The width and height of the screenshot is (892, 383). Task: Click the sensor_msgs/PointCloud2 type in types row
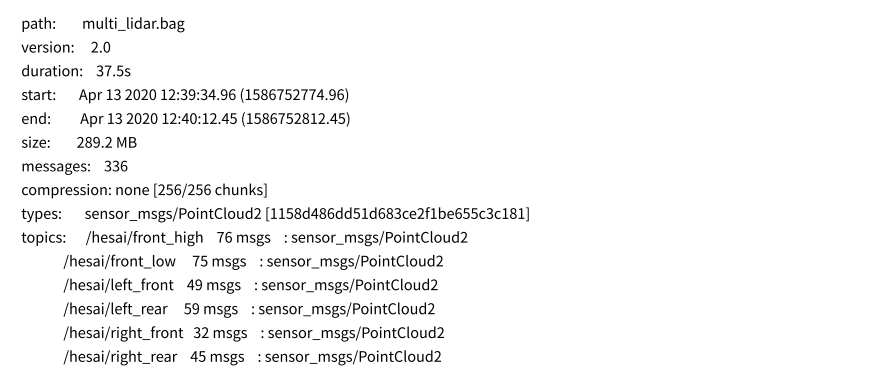click(173, 214)
